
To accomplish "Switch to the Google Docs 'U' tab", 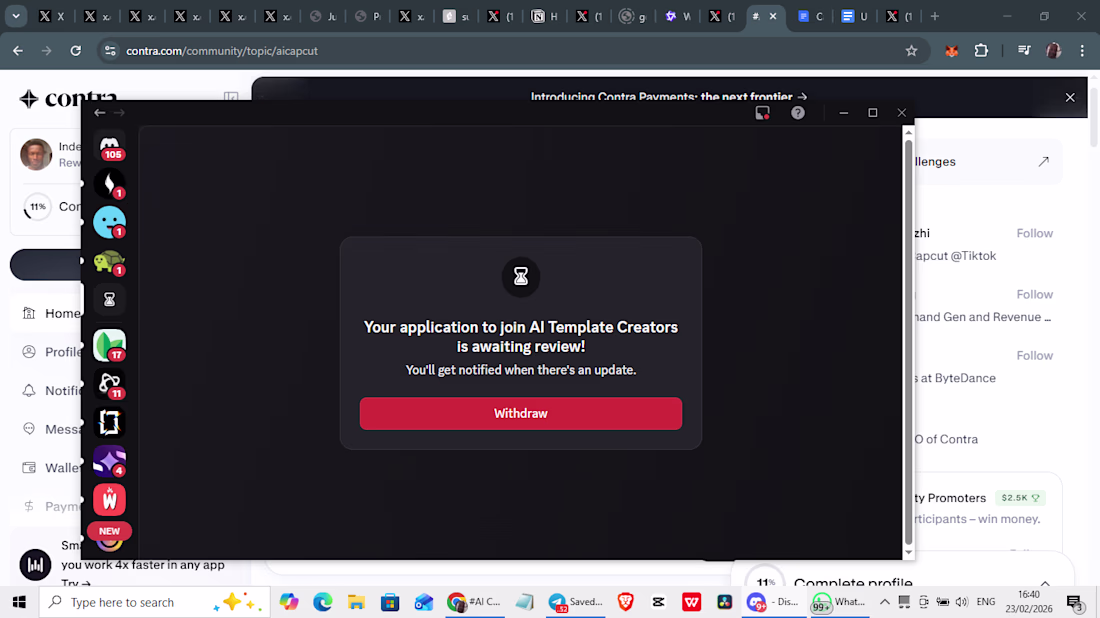I will (854, 16).
